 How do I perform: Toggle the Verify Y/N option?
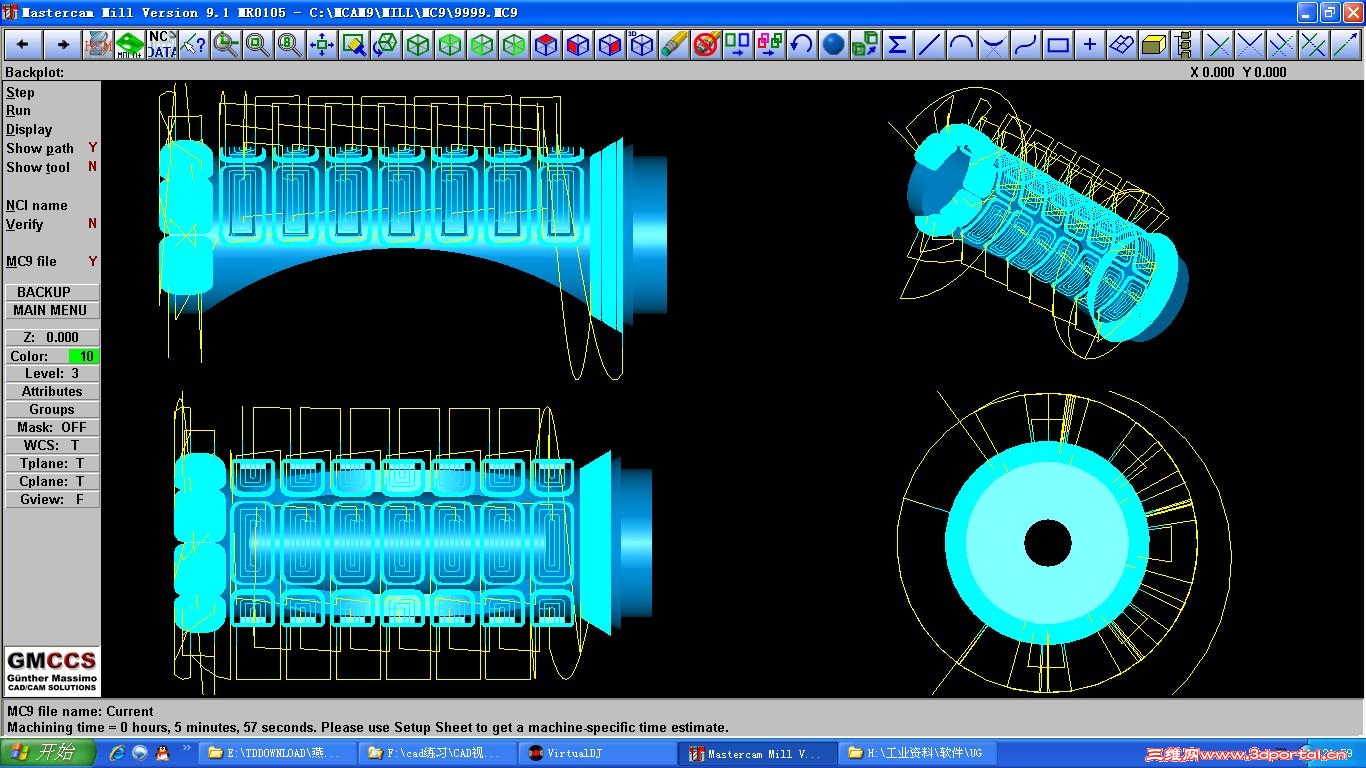51,224
